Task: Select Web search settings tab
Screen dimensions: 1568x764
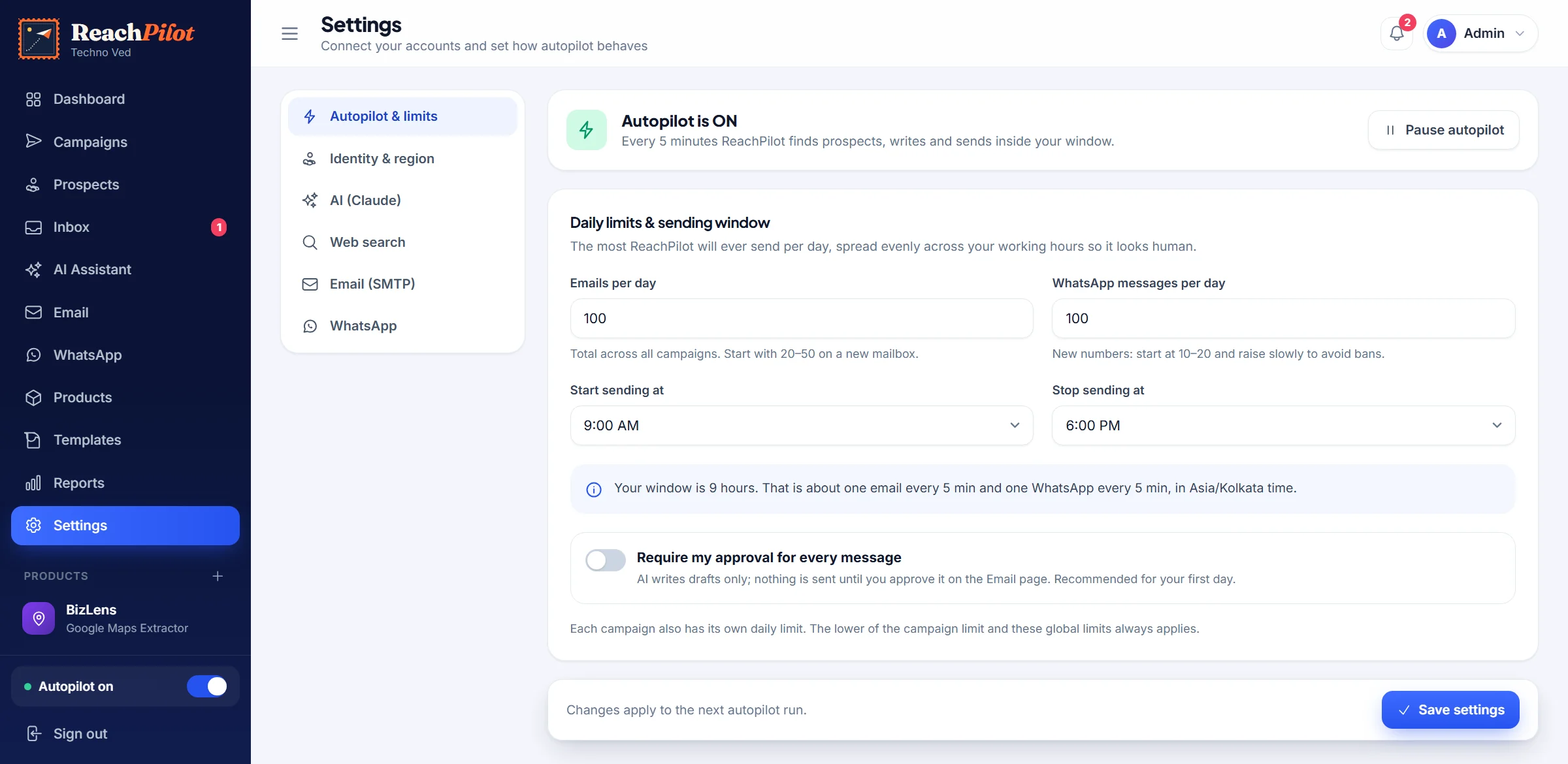Action: point(402,242)
